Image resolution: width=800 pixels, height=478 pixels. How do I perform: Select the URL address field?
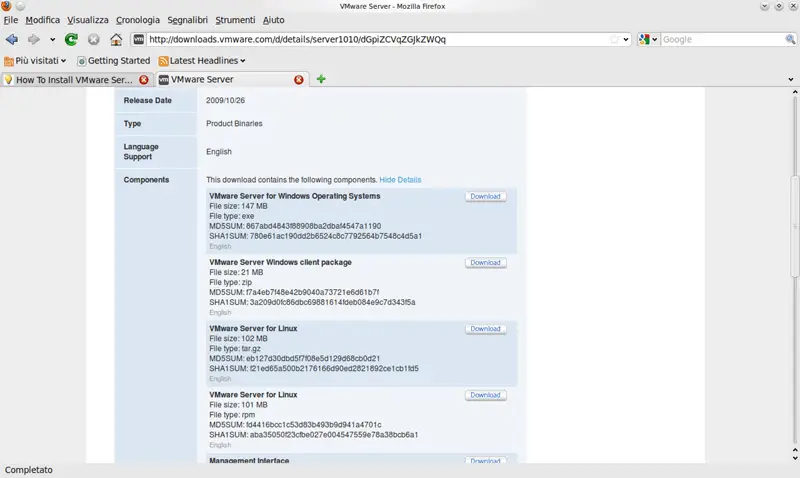tap(378, 39)
